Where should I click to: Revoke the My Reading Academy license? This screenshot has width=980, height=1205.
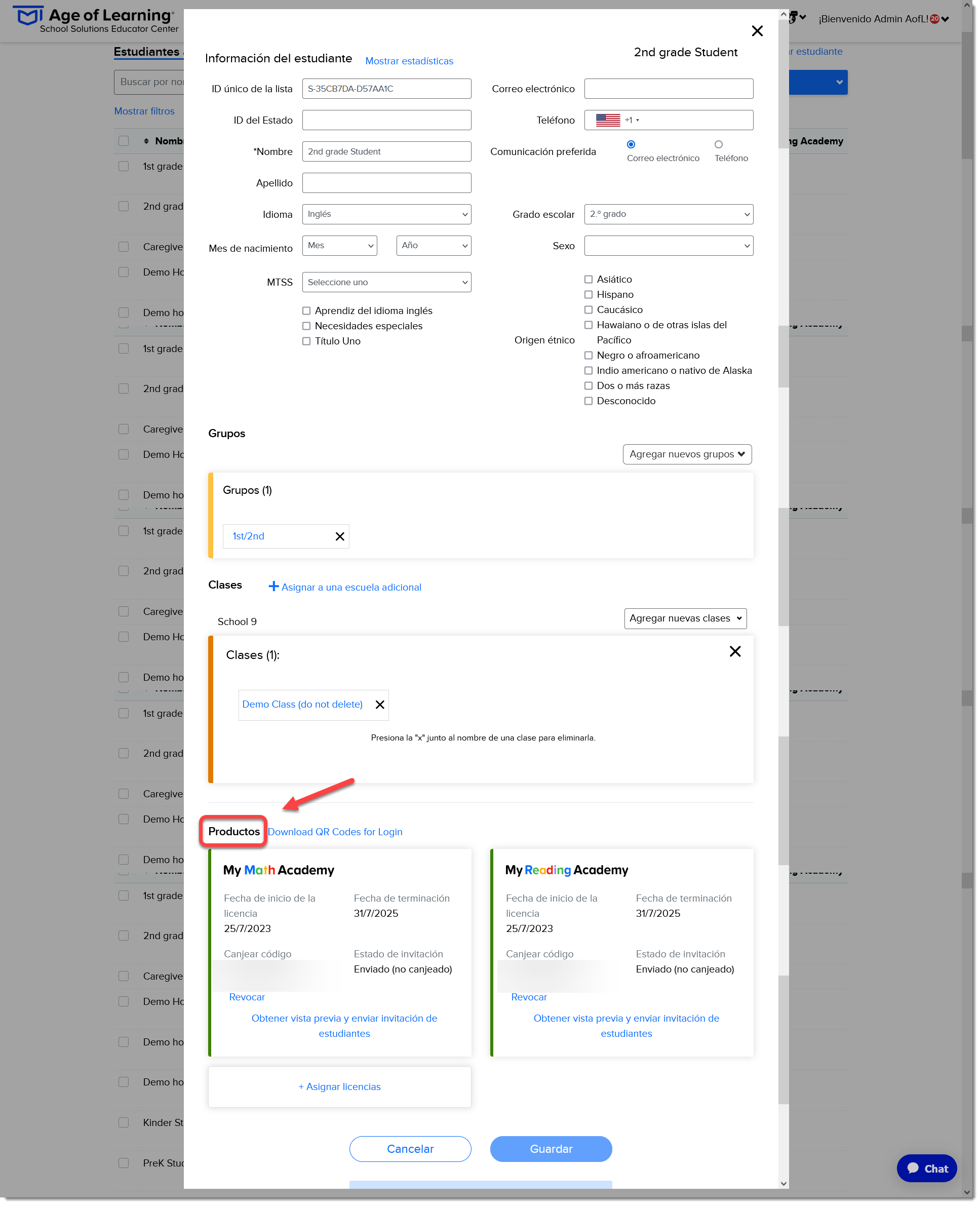(529, 997)
